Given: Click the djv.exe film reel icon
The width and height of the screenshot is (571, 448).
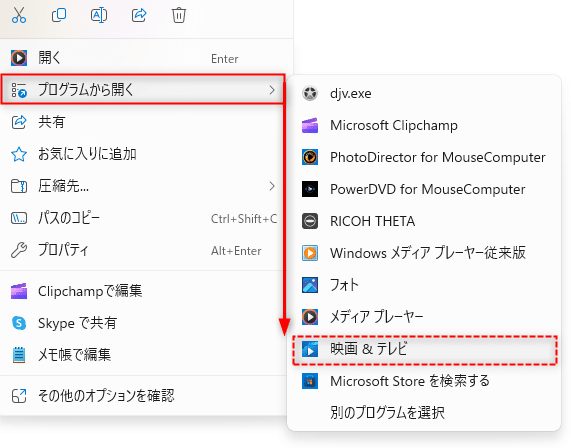Looking at the screenshot, I should pyautogui.click(x=310, y=94).
